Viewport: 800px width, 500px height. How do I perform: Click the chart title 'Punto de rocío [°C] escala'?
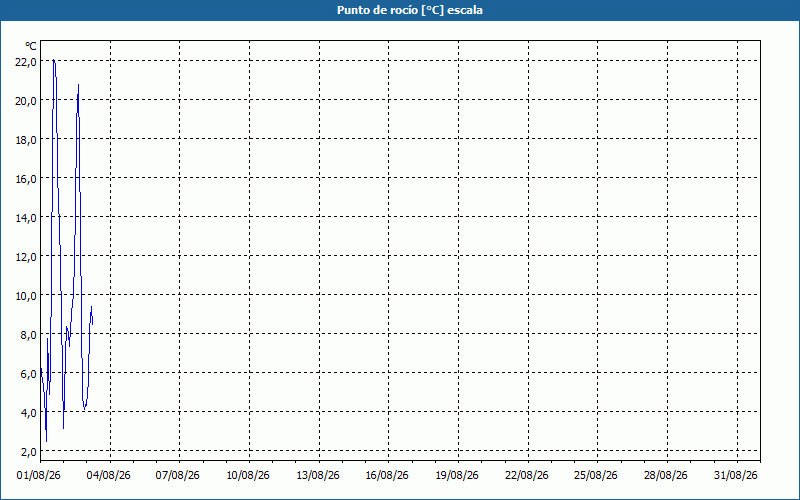[x=410, y=10]
